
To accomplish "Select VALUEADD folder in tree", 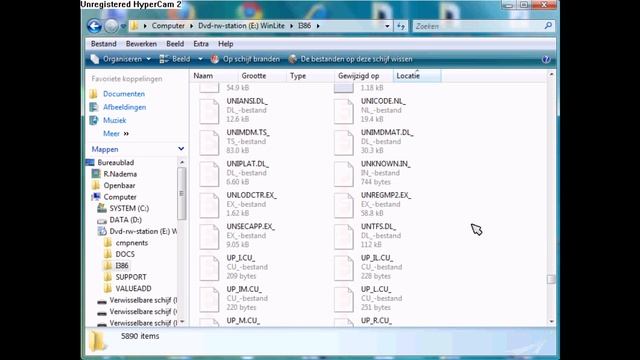I will 133,288.
